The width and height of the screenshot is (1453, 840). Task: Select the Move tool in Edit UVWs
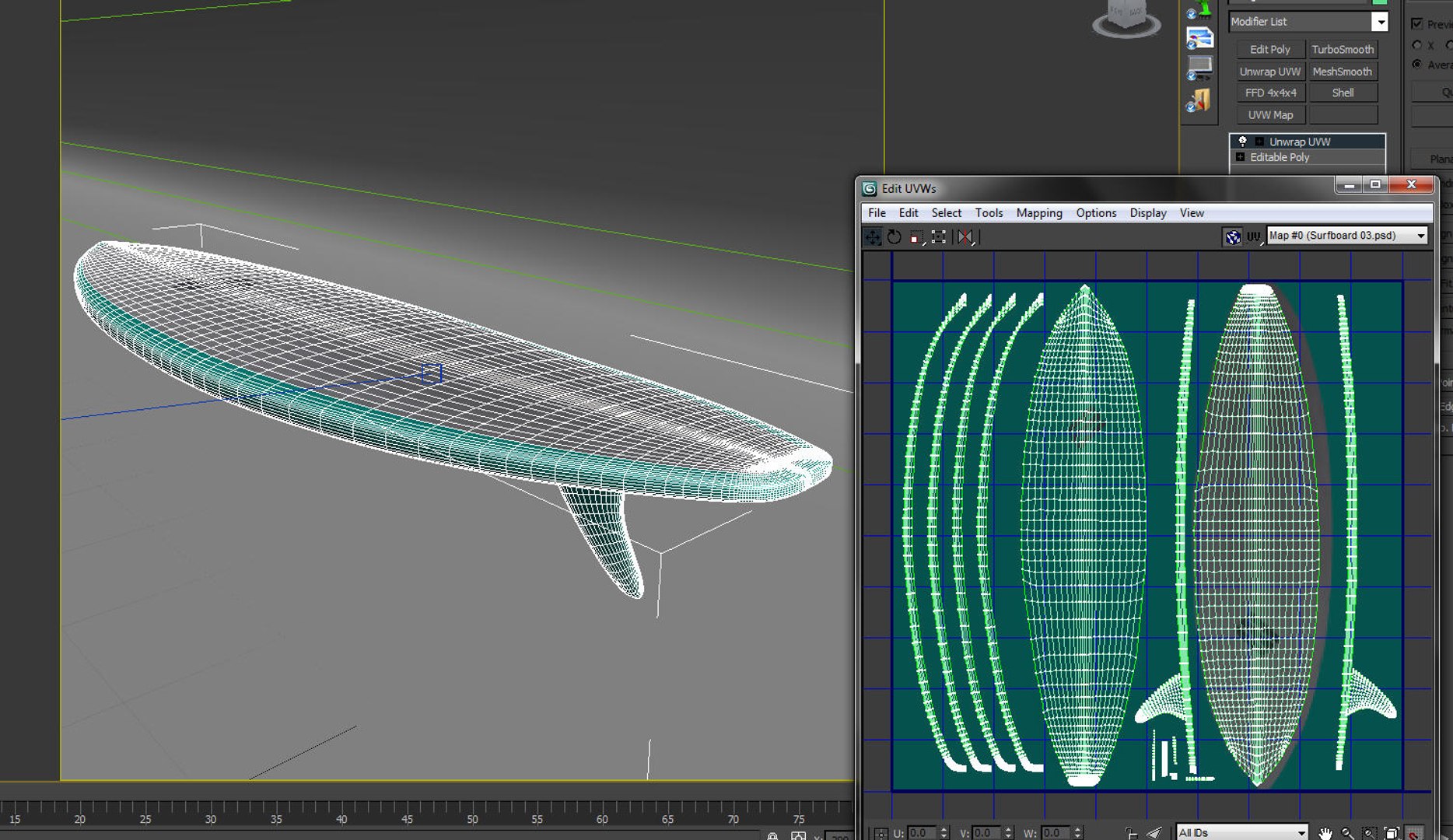coord(873,236)
